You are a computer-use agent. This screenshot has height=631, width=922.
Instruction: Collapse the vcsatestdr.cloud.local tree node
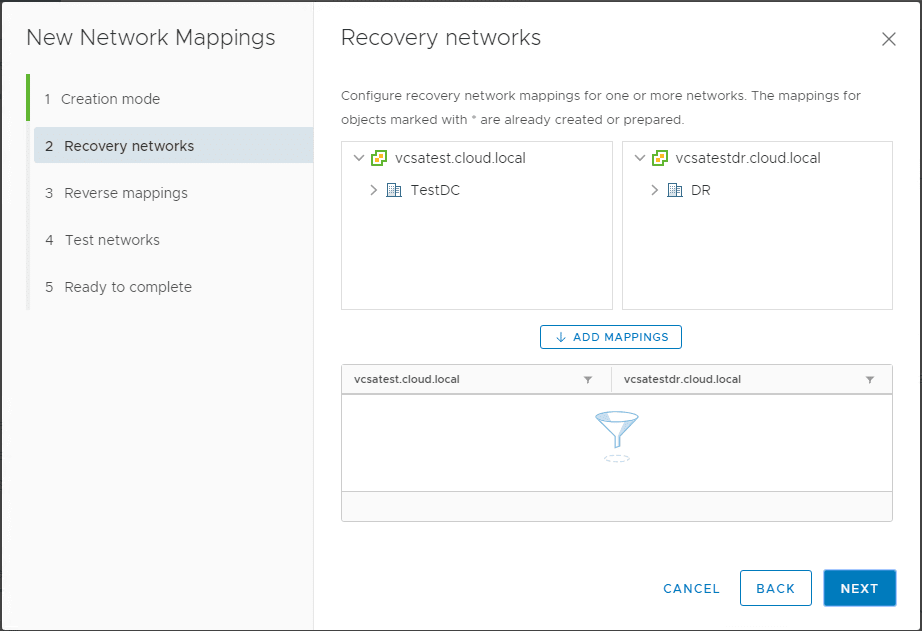(x=639, y=158)
